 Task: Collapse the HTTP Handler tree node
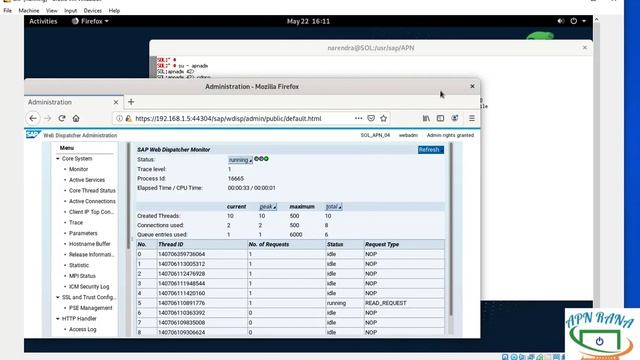point(58,319)
